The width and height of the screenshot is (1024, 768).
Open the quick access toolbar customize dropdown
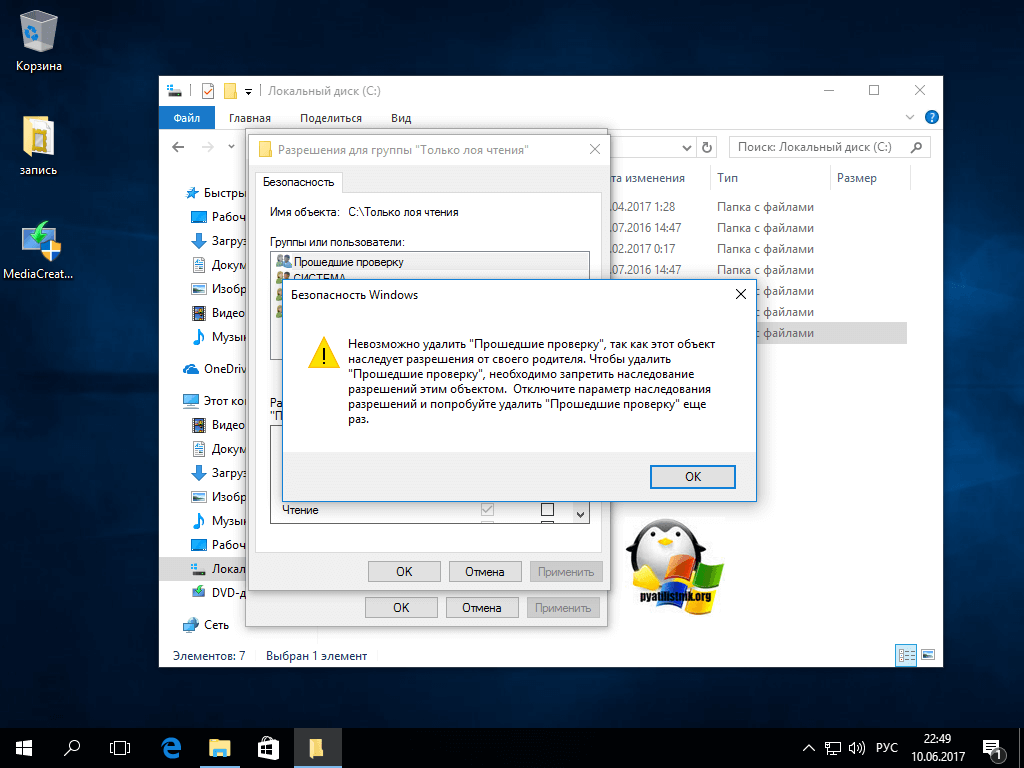(x=248, y=91)
